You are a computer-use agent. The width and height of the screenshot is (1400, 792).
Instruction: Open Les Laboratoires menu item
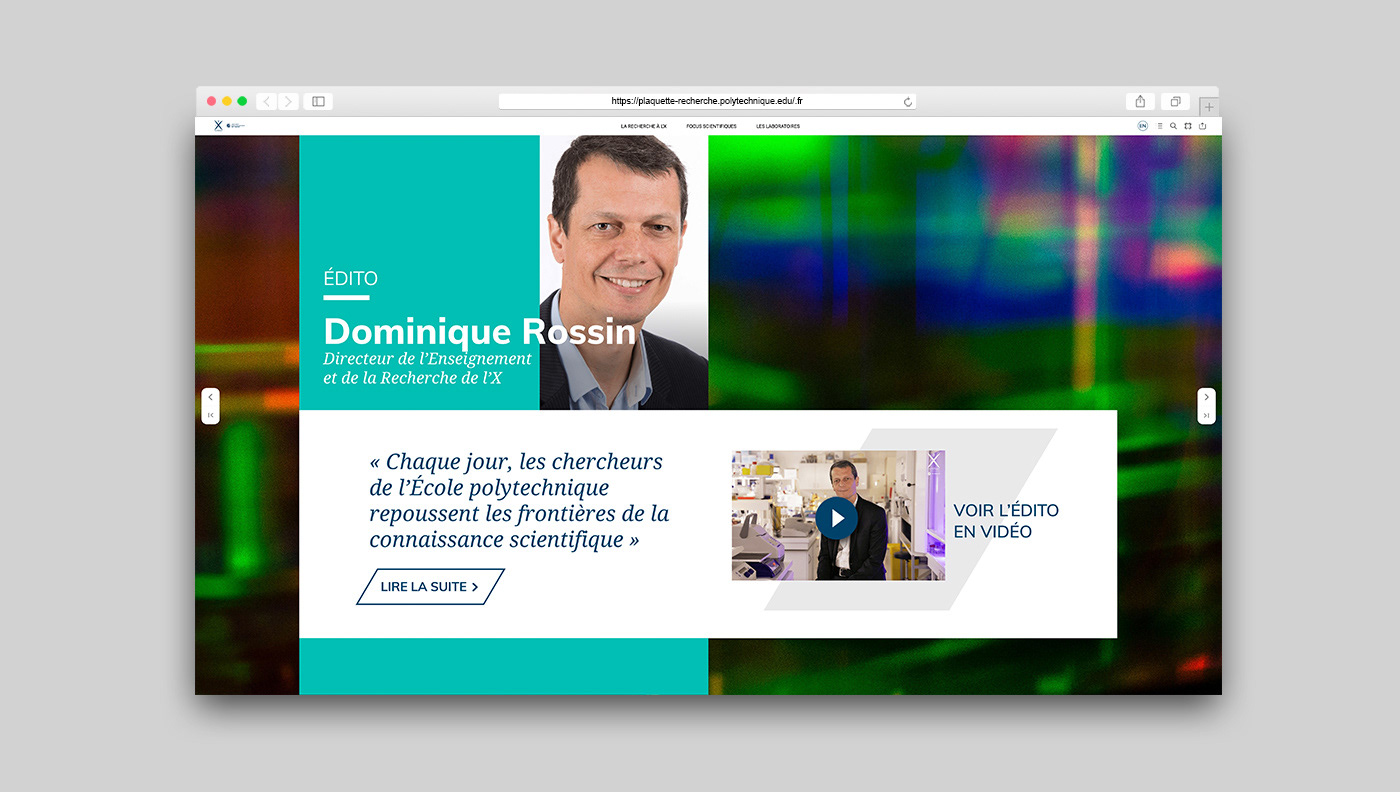[x=778, y=126]
